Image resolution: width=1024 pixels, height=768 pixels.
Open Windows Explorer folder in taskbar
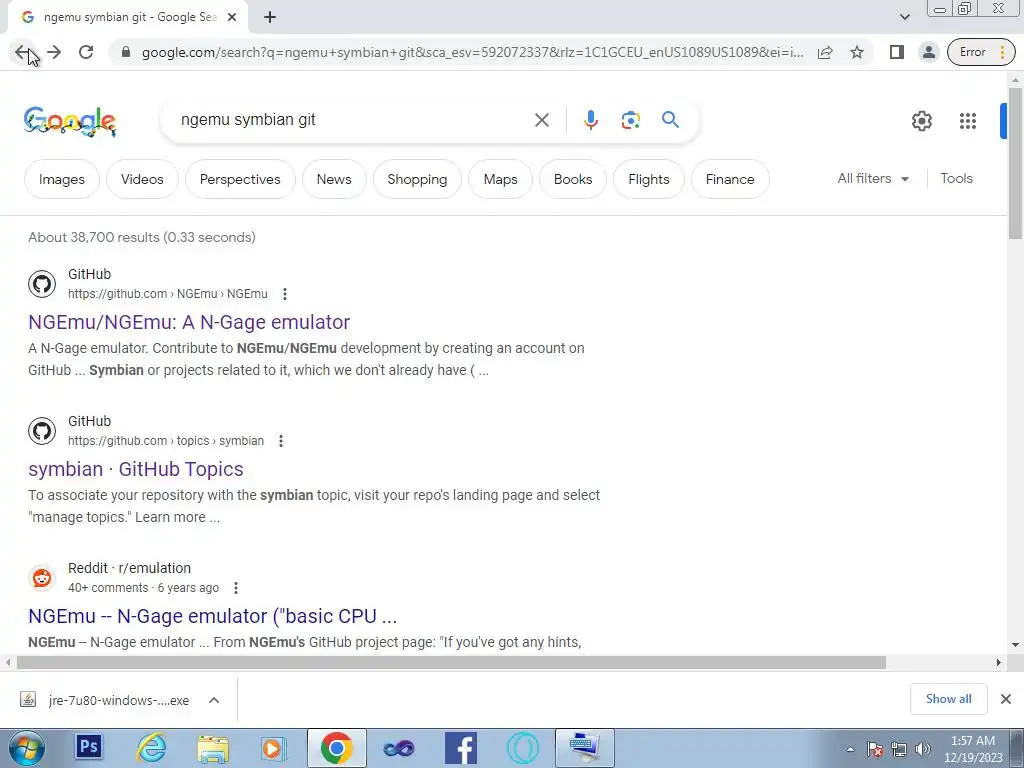[213, 748]
